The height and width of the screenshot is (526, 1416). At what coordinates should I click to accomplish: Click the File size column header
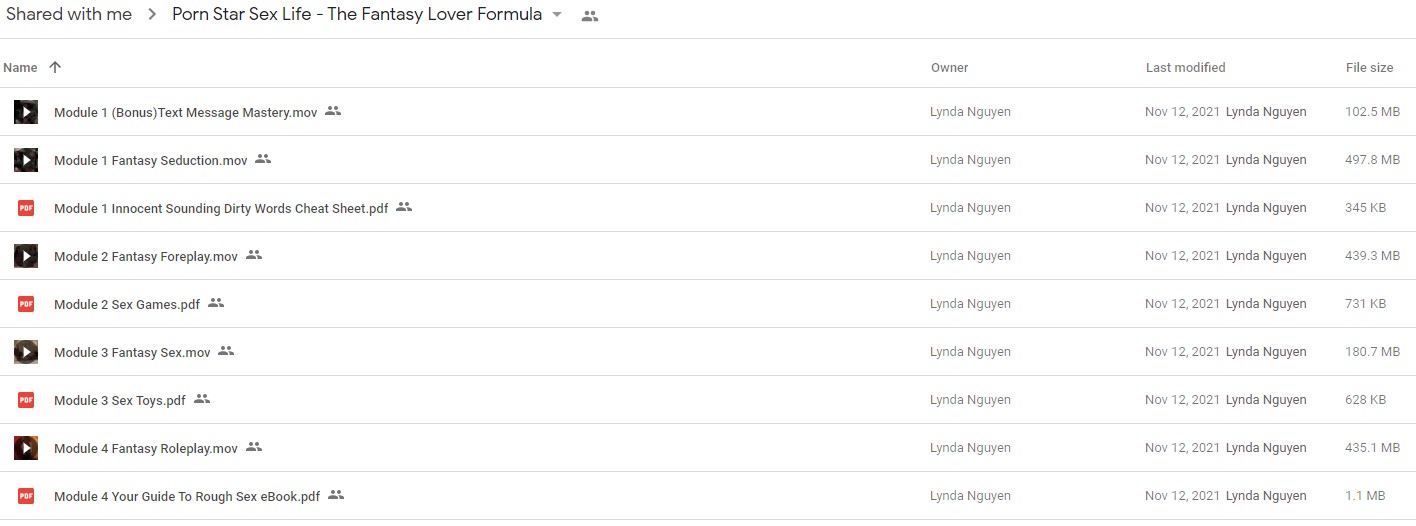pos(1369,68)
